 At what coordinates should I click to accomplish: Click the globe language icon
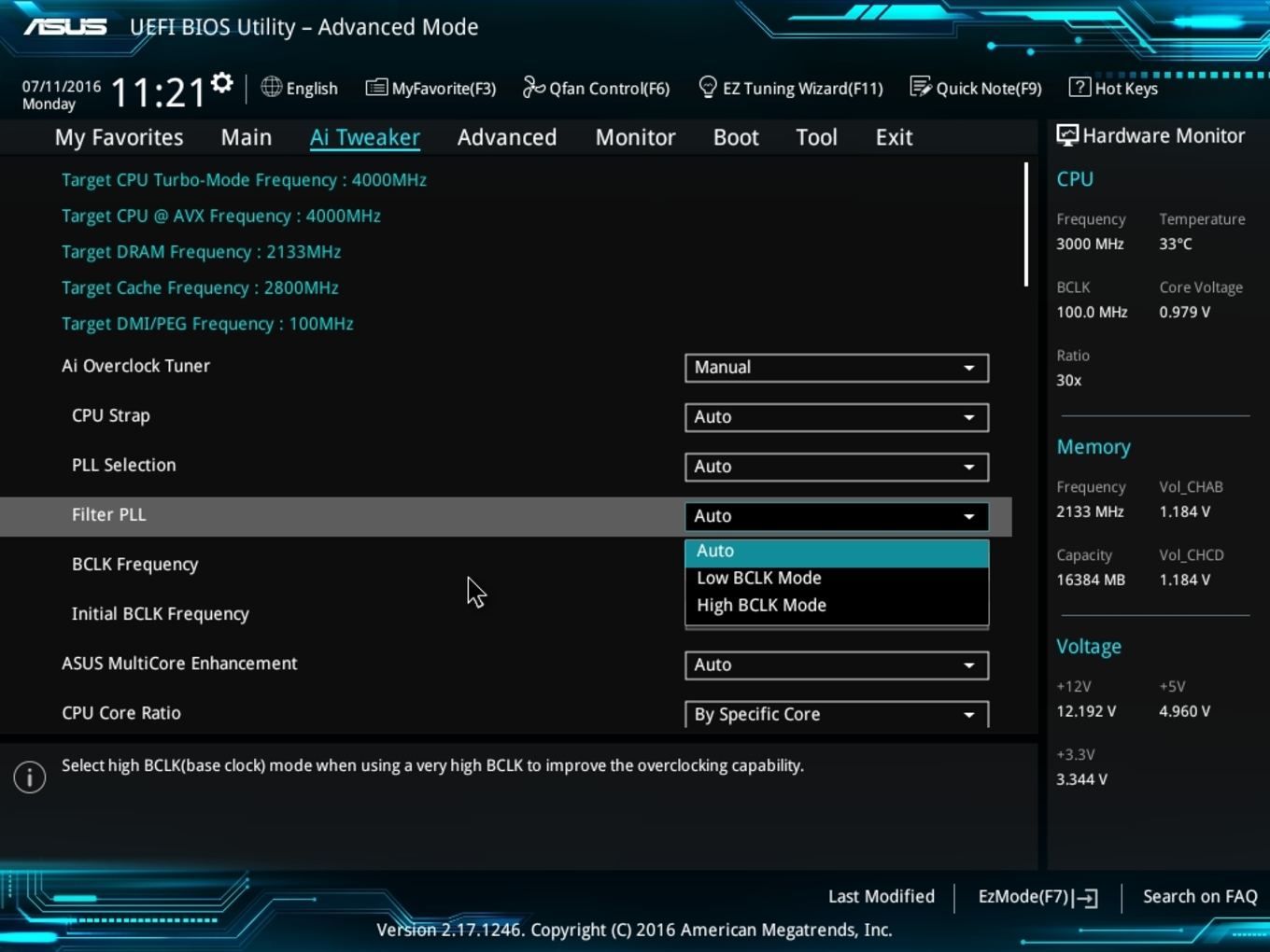pyautogui.click(x=271, y=87)
